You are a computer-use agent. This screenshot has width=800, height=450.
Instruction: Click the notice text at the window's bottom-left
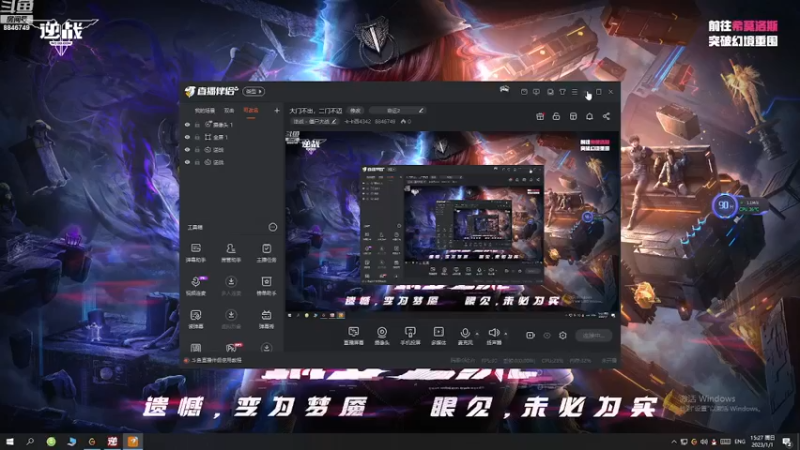pos(216,360)
